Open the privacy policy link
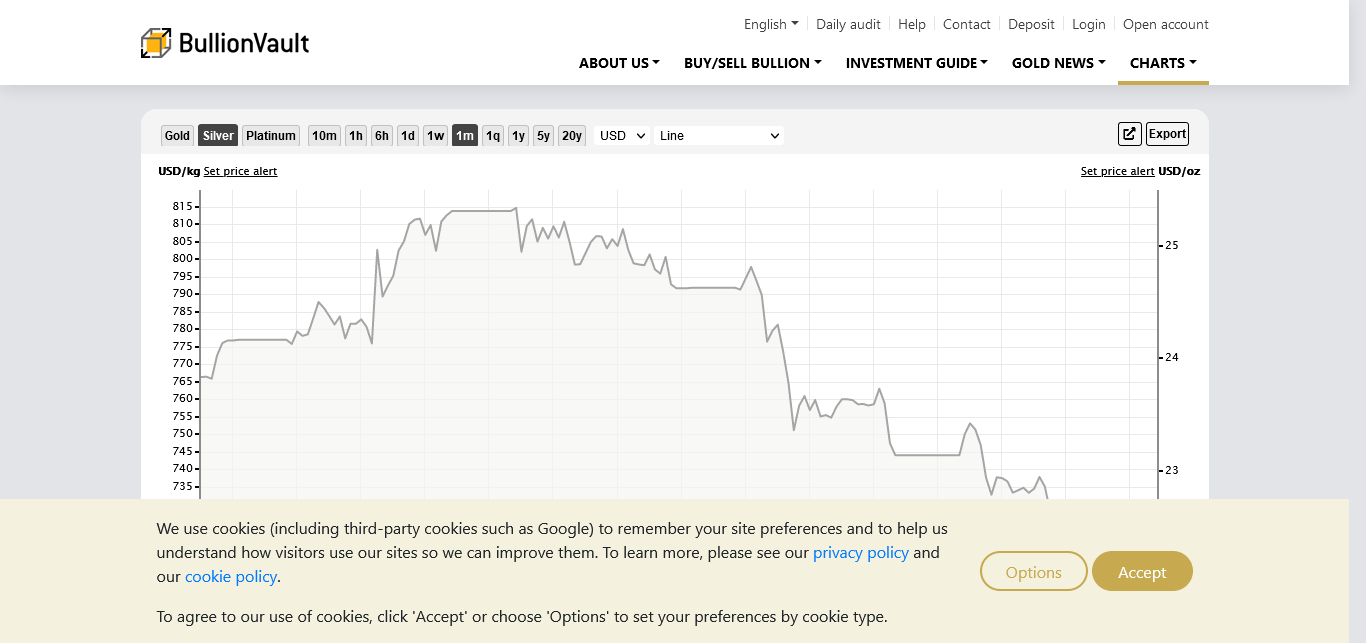This screenshot has height=643, width=1366. click(x=860, y=552)
